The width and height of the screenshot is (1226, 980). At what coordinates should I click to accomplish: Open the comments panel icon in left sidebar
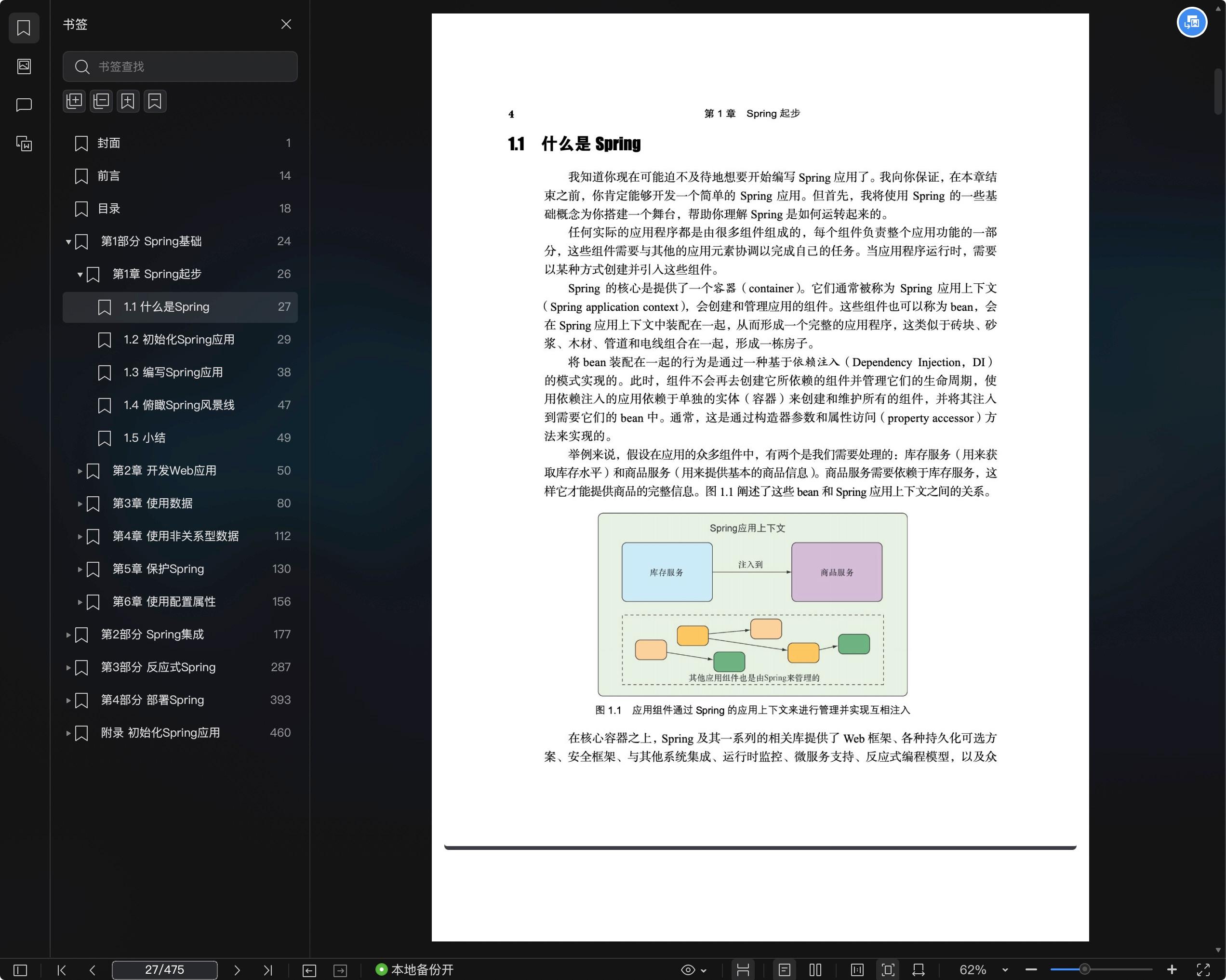point(24,105)
